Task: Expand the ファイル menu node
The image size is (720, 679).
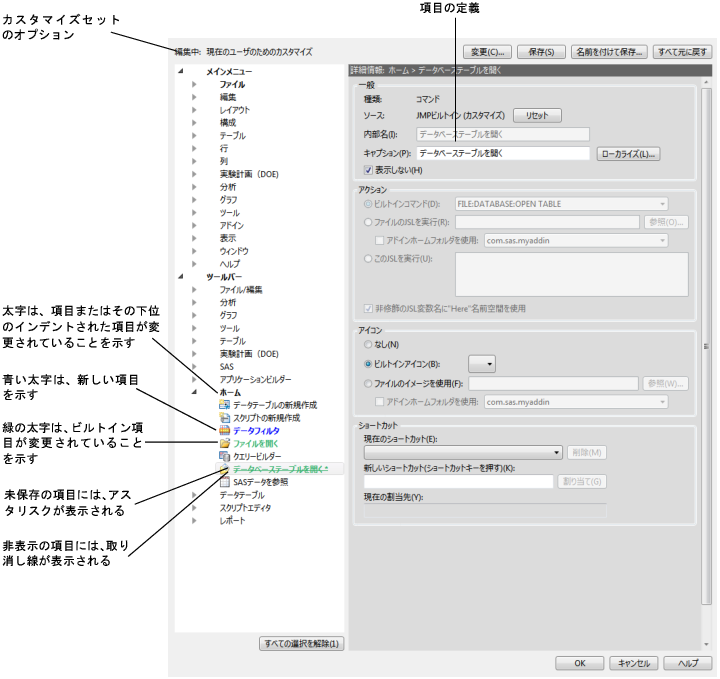Action: pos(194,84)
